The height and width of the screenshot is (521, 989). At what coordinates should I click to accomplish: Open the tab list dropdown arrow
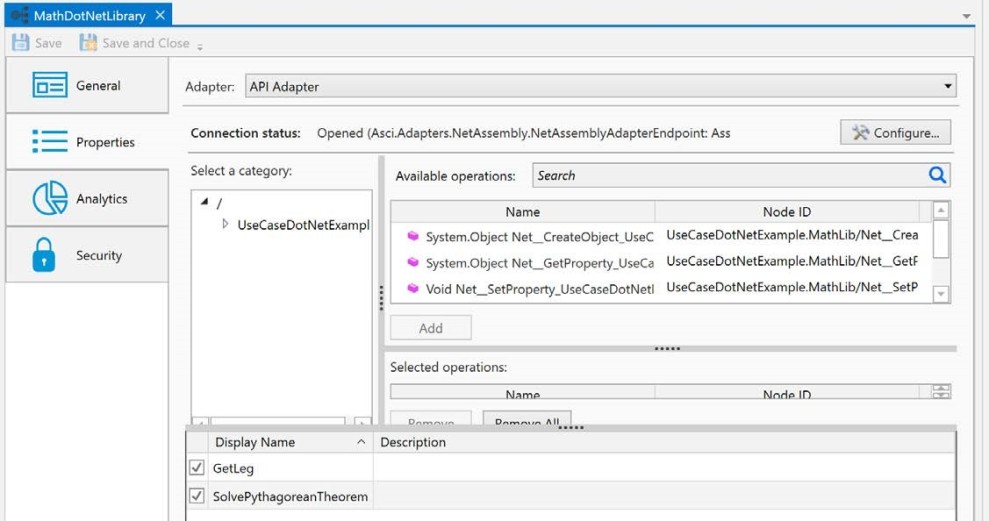click(966, 17)
